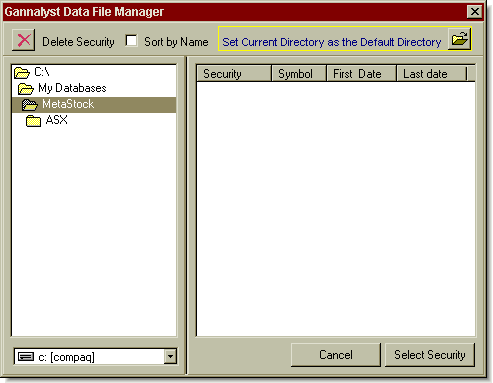Click the MetaStock open folder icon
The width and height of the screenshot is (493, 383).
(x=30, y=105)
